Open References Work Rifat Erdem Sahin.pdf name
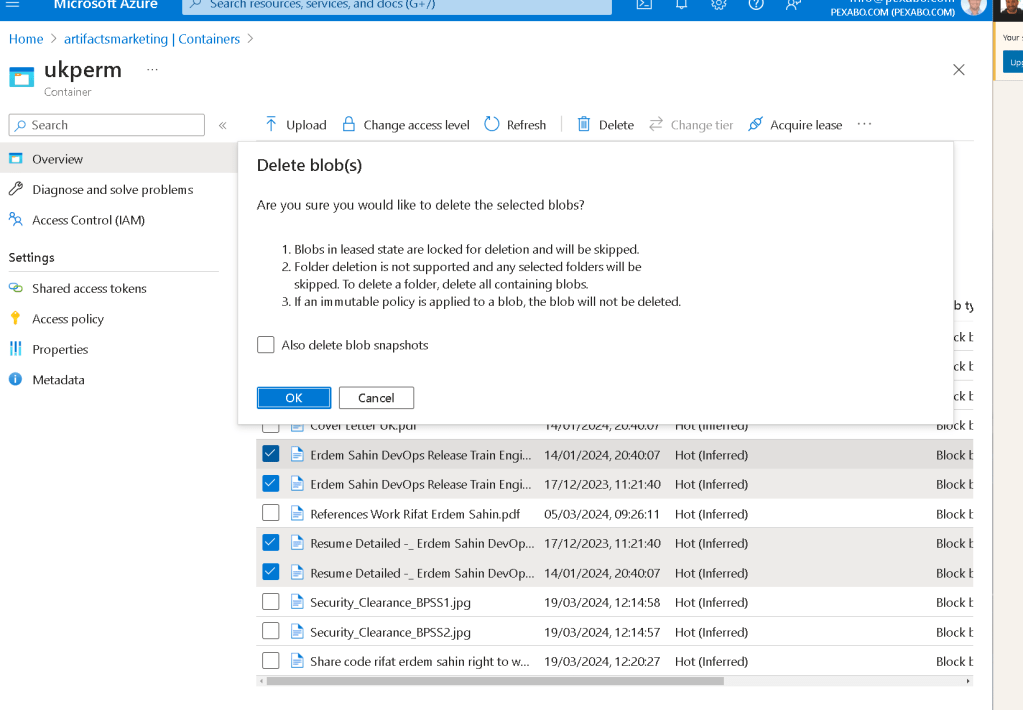This screenshot has width=1023, height=710. click(415, 514)
